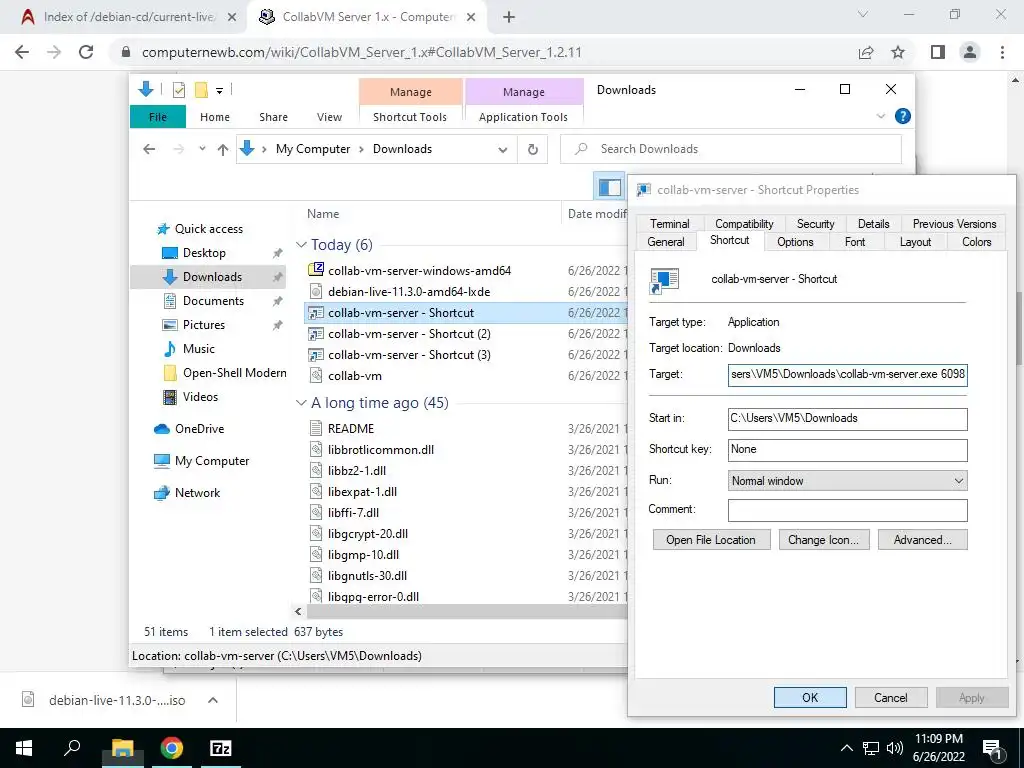The height and width of the screenshot is (768, 1024).
Task: Go up one folder level arrow
Action: [223, 150]
